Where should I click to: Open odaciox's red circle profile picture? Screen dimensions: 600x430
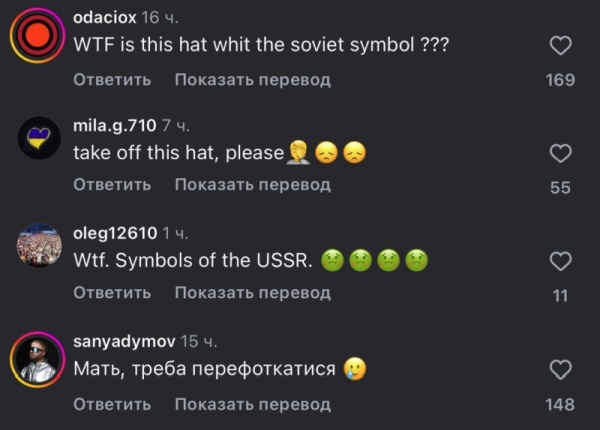click(38, 36)
